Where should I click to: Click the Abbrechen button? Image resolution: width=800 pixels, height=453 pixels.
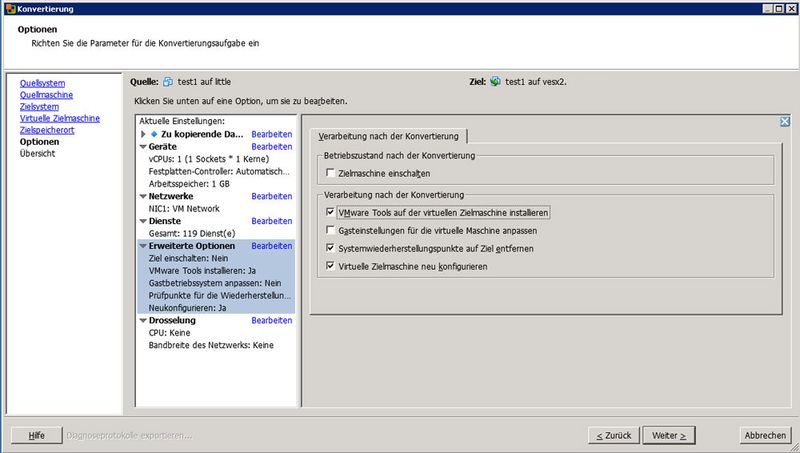click(765, 435)
